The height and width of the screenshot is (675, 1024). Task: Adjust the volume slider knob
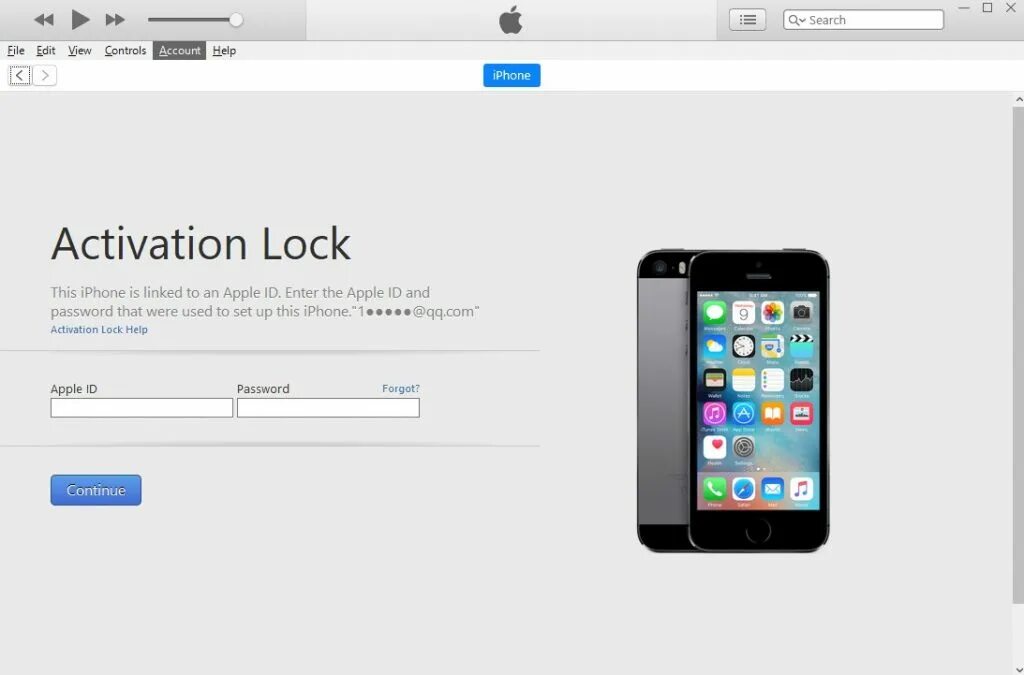point(236,20)
